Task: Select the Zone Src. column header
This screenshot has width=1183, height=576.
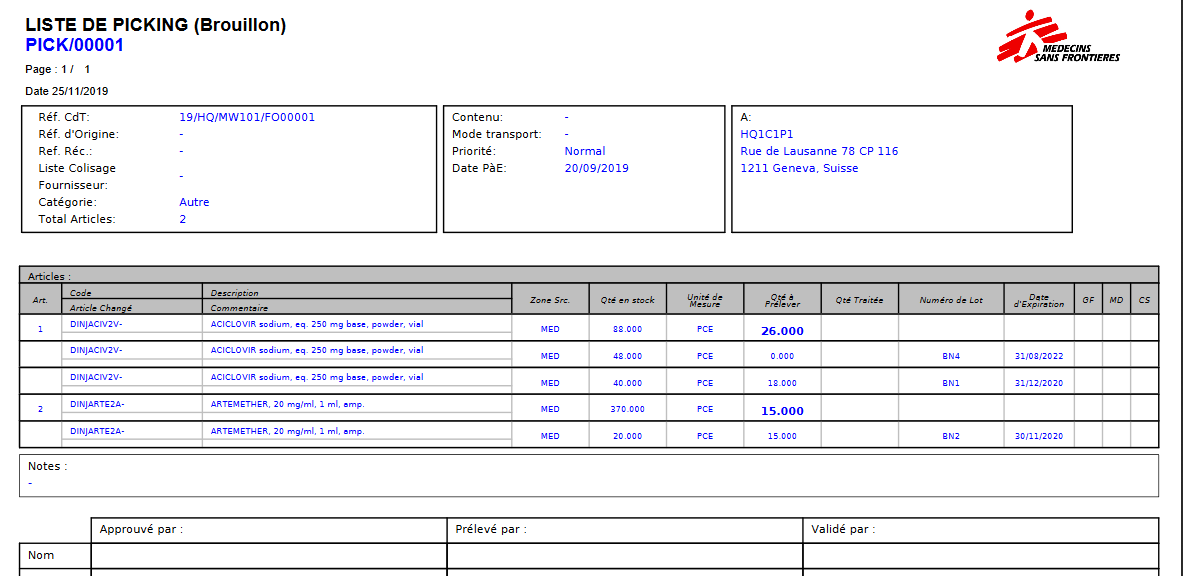Action: point(549,300)
